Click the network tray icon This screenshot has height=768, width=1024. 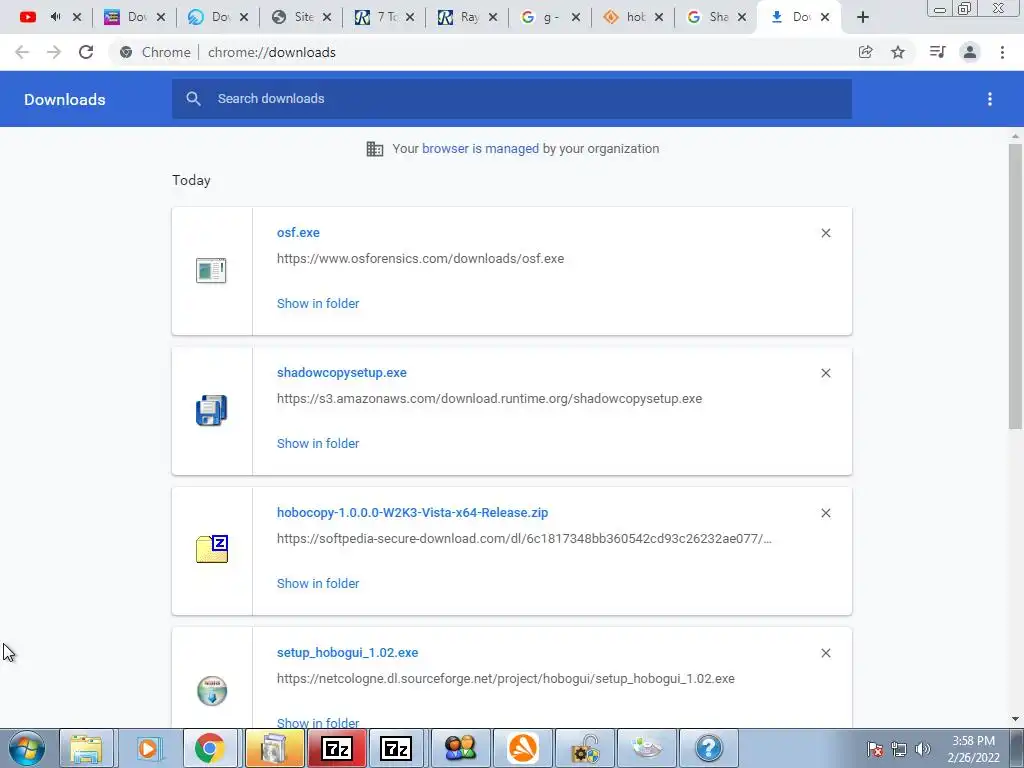click(899, 749)
